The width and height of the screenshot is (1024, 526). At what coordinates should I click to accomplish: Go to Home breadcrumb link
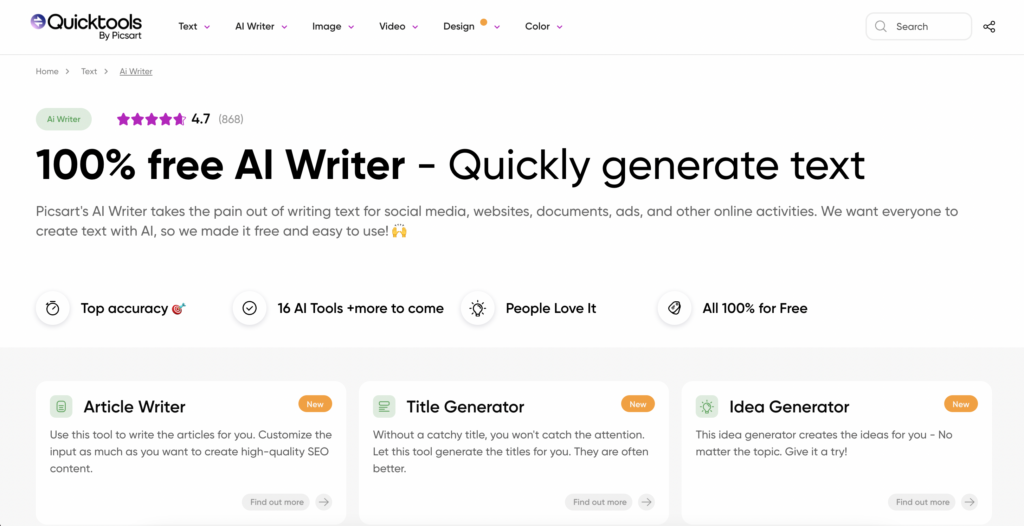click(x=47, y=72)
